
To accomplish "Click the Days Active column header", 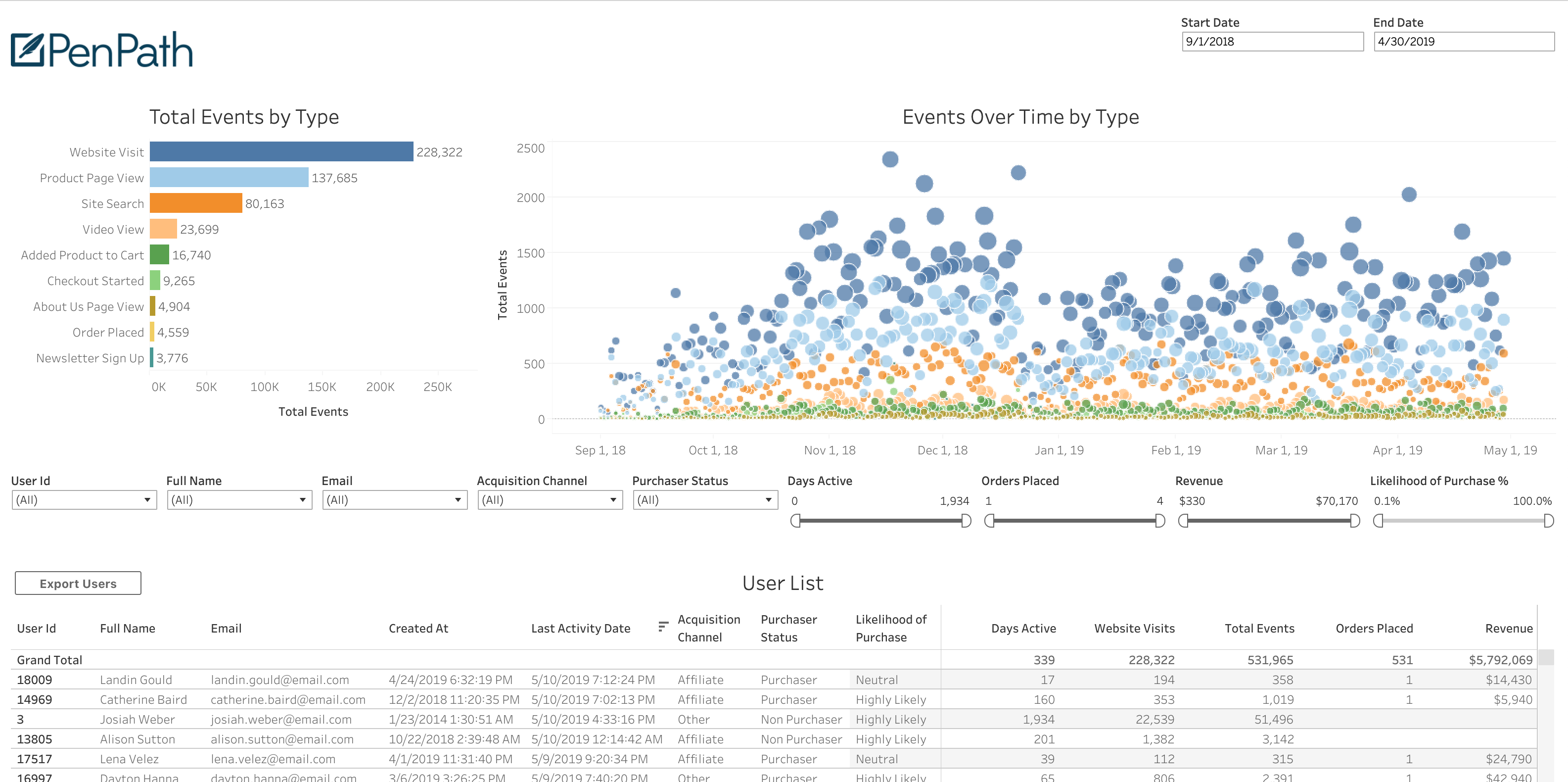I will (x=1023, y=628).
